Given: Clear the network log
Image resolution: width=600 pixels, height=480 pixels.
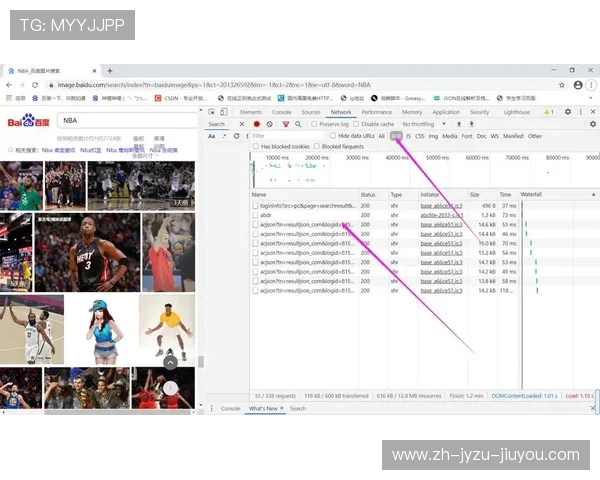Looking at the screenshot, I should 269,124.
